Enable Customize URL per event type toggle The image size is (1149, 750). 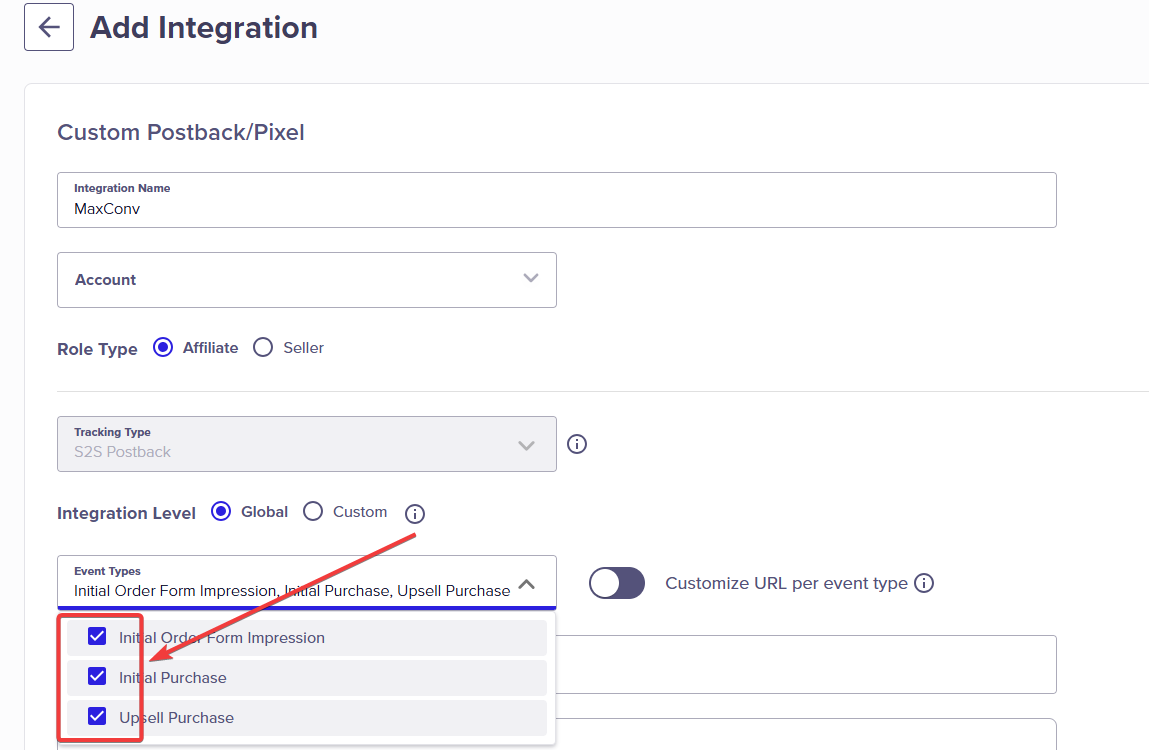click(617, 584)
